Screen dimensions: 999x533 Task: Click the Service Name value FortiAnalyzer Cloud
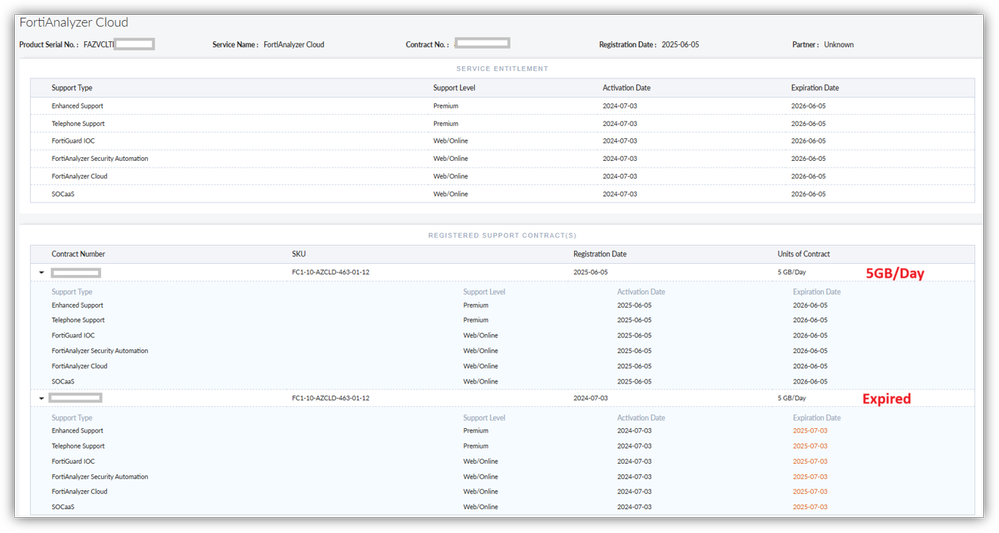[x=294, y=45]
